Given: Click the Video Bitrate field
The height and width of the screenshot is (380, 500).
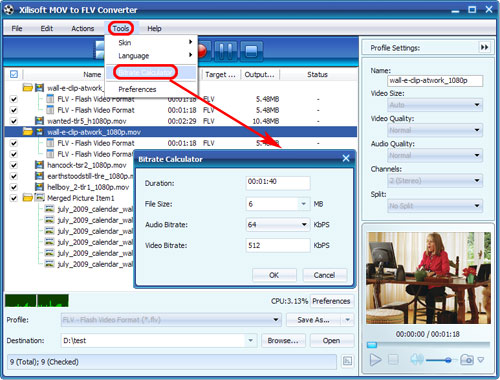Looking at the screenshot, I should (278, 245).
